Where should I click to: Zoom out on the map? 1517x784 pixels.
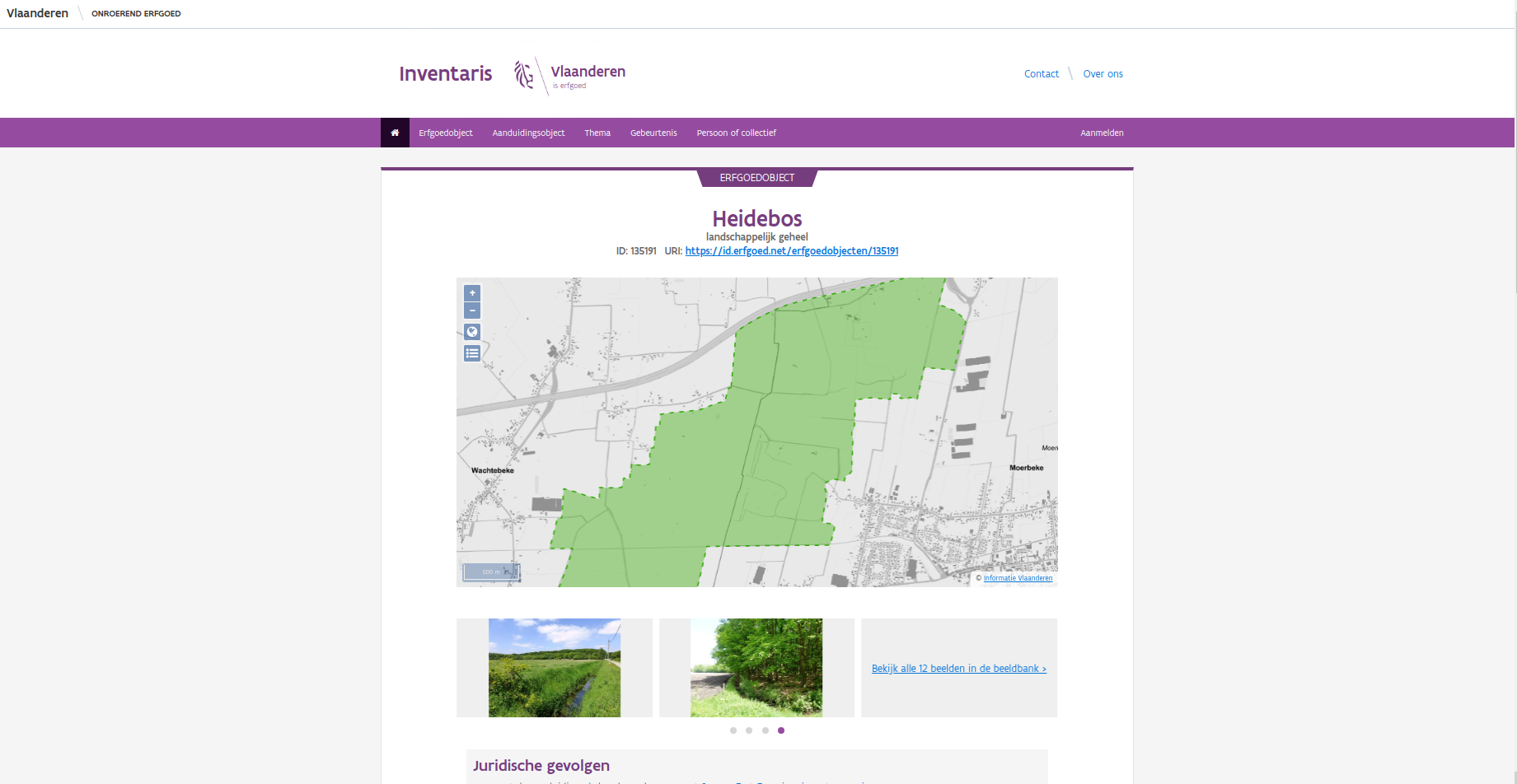[x=472, y=310]
